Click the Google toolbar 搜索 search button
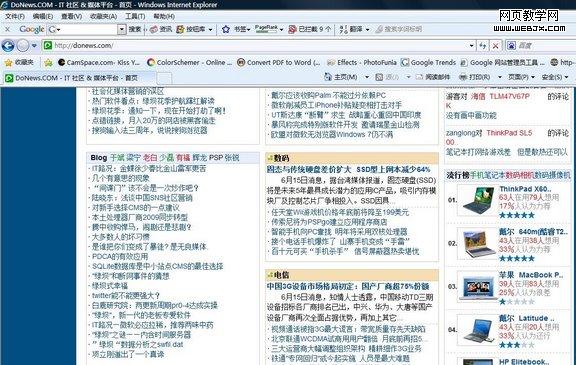The width and height of the screenshot is (576, 365). pyautogui.click(x=135, y=29)
